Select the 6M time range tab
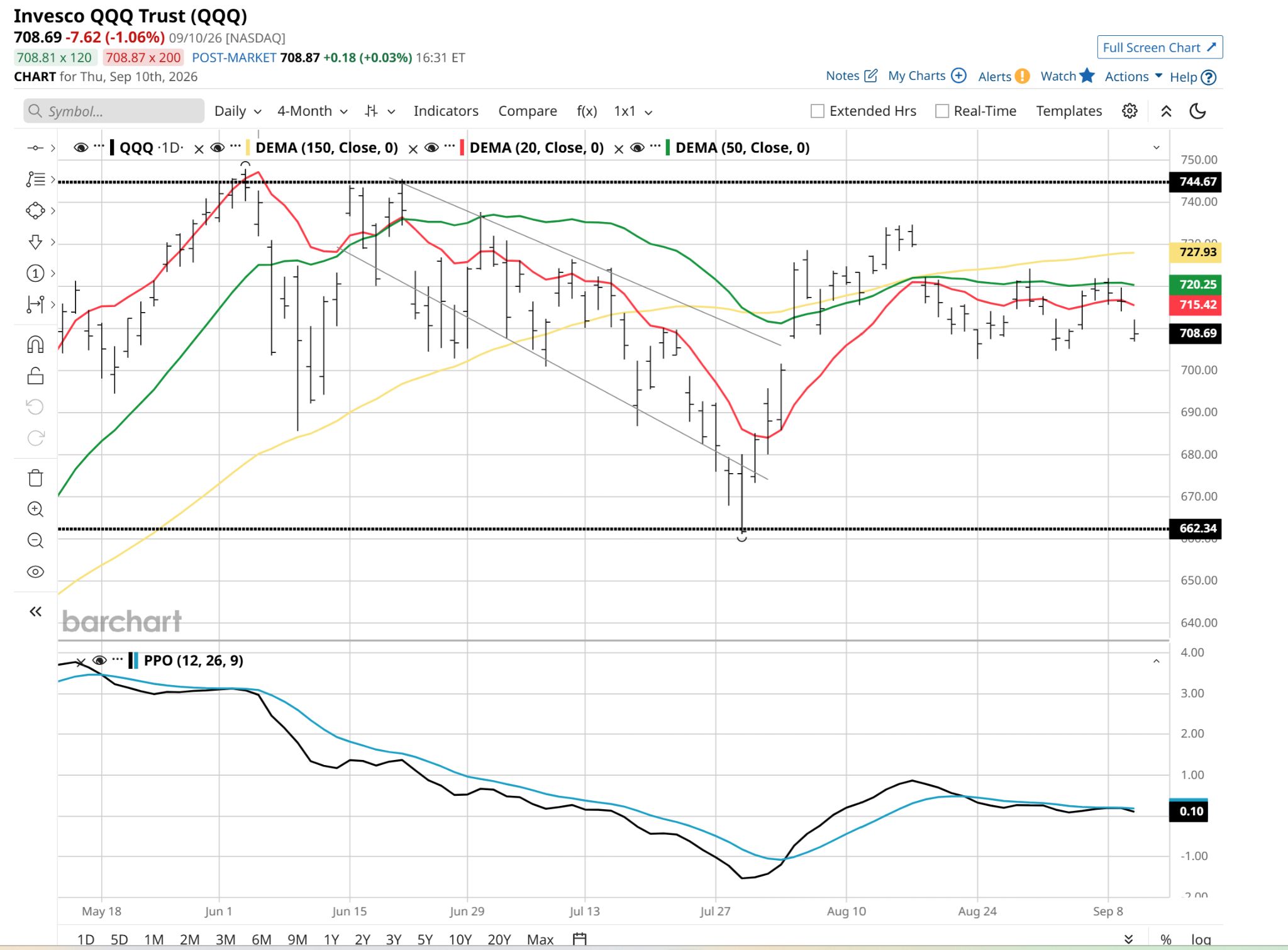 [x=261, y=939]
